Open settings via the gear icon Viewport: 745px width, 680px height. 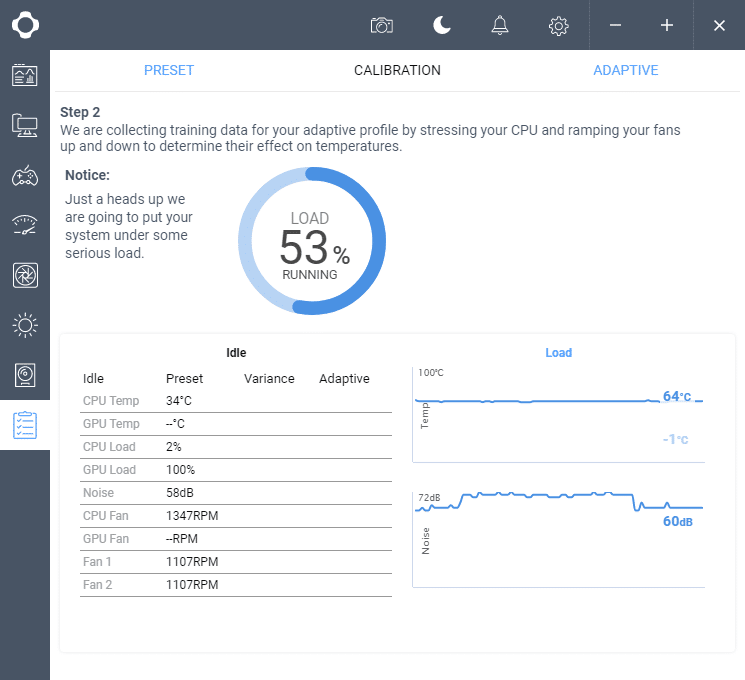[559, 25]
